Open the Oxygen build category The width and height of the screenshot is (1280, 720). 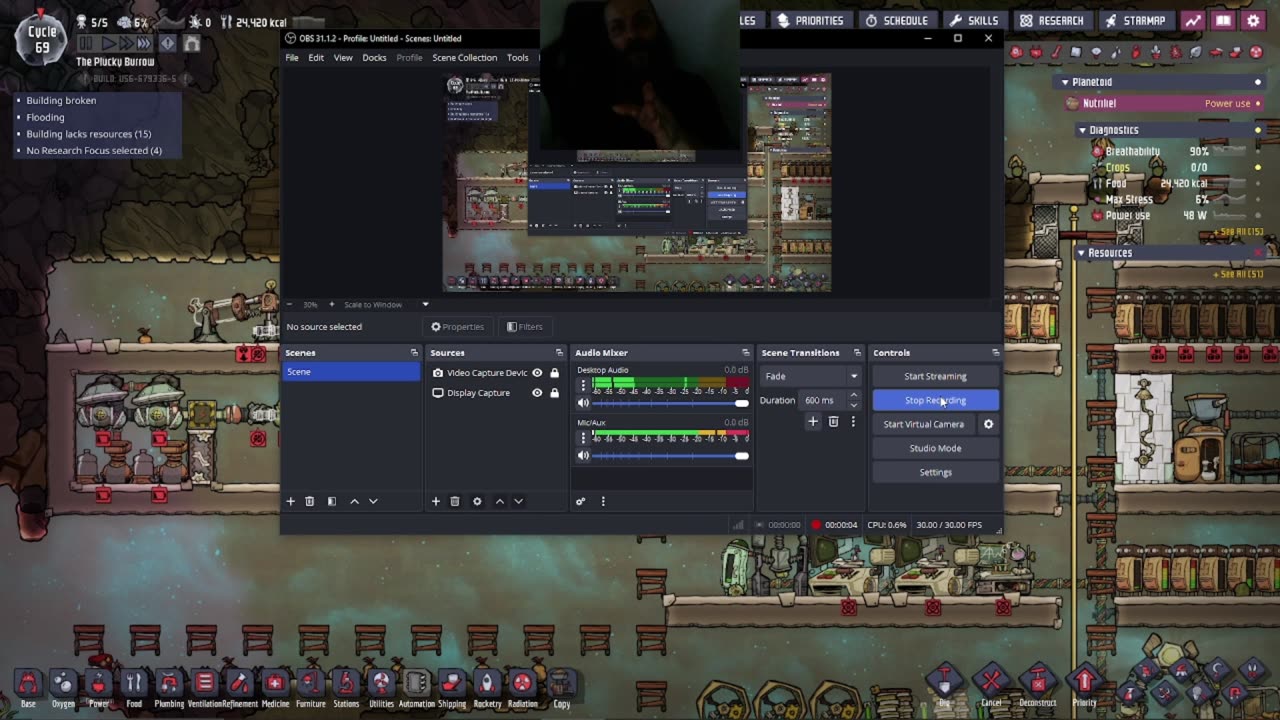click(63, 688)
